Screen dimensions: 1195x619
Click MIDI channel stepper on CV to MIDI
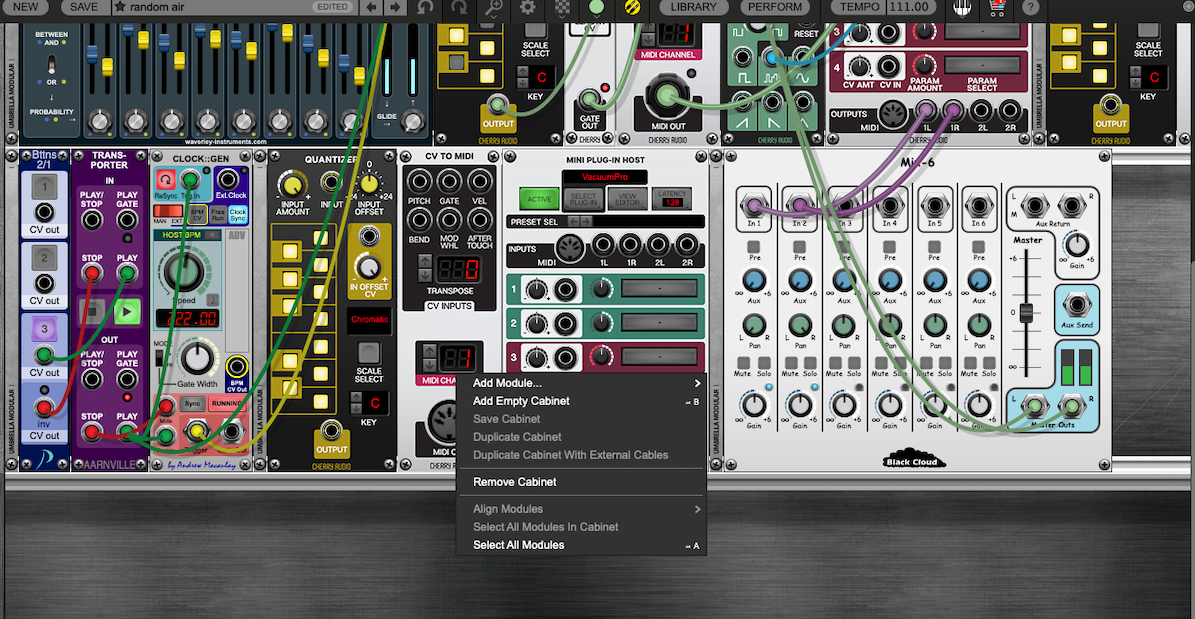click(428, 357)
